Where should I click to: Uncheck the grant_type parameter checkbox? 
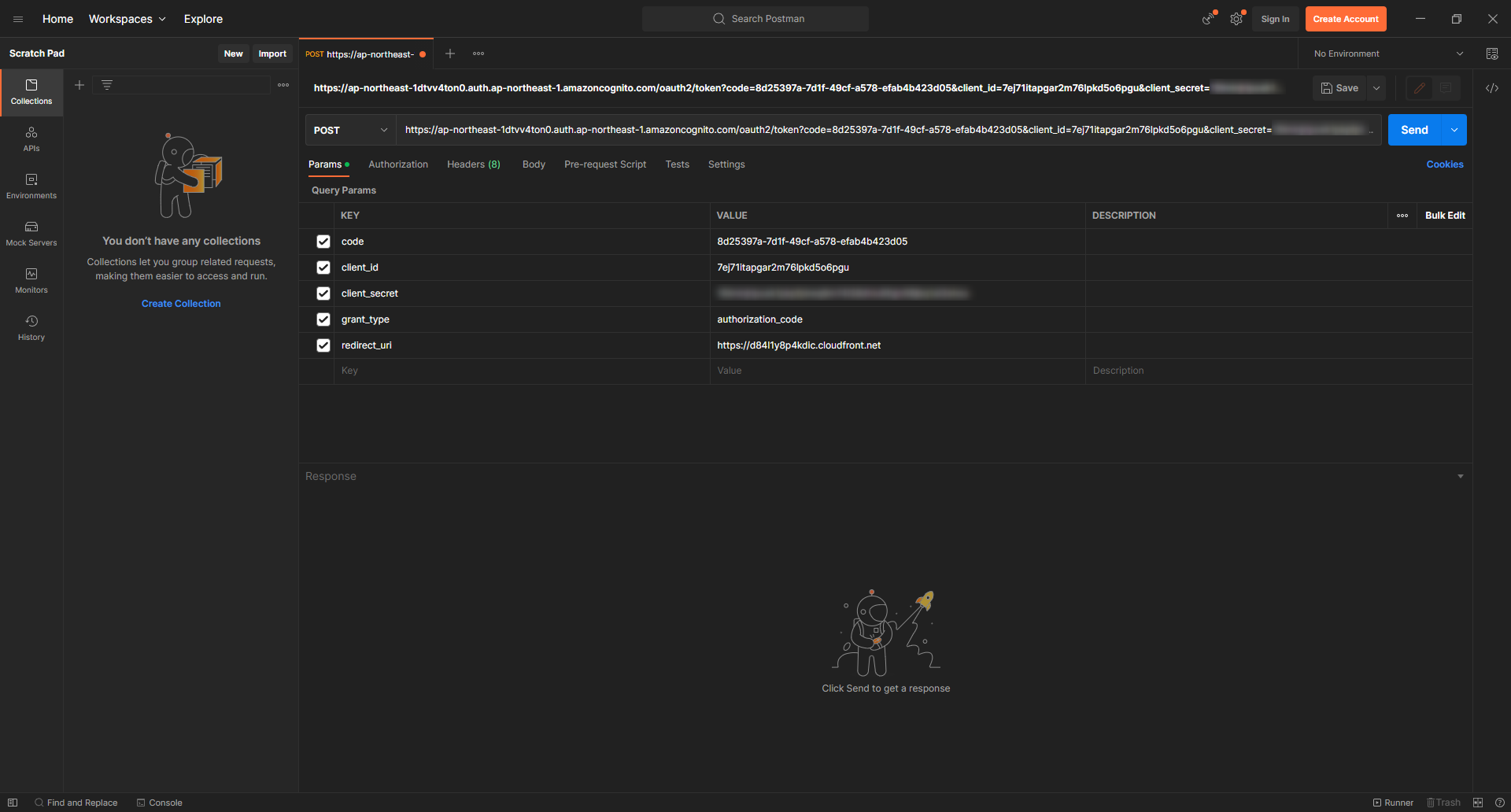pyautogui.click(x=323, y=319)
